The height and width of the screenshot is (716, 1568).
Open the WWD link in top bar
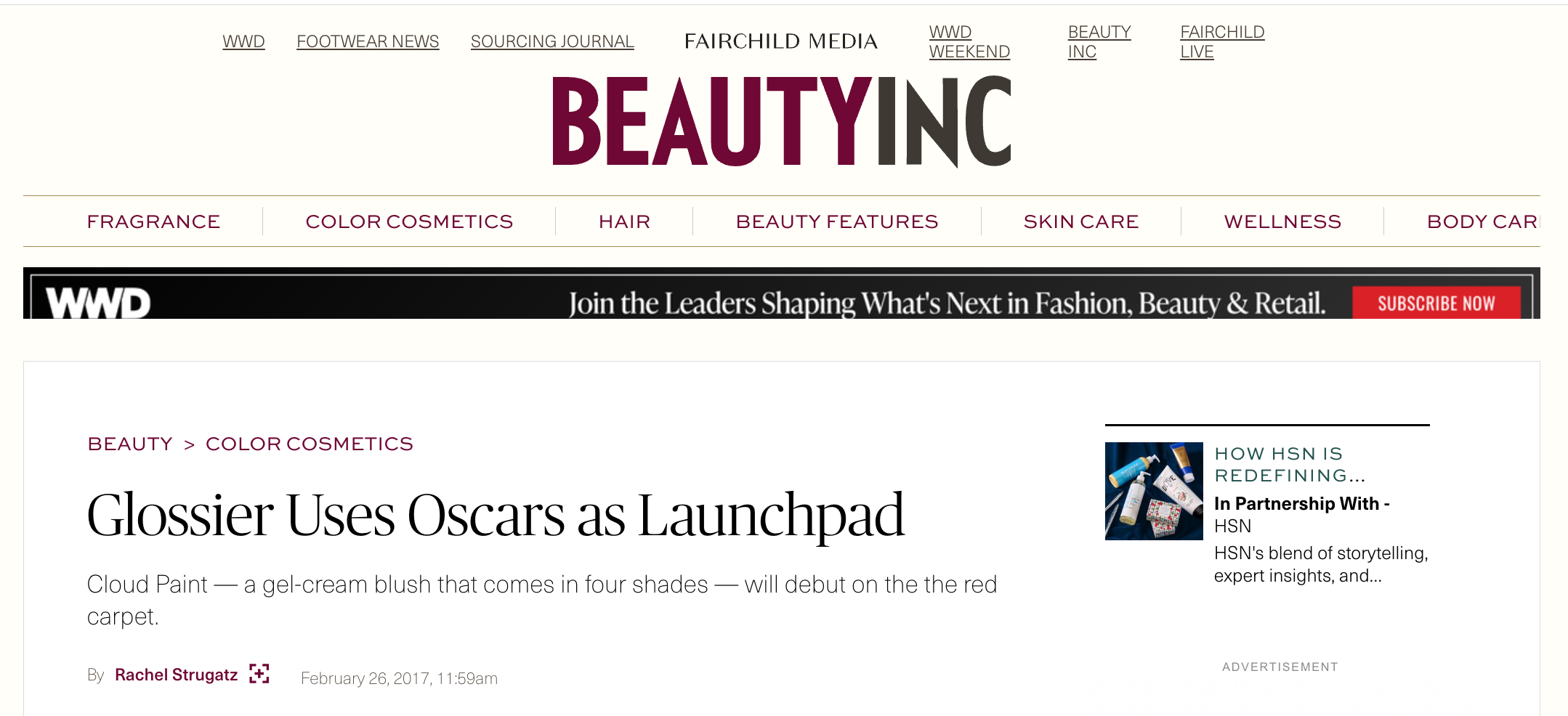click(x=243, y=41)
